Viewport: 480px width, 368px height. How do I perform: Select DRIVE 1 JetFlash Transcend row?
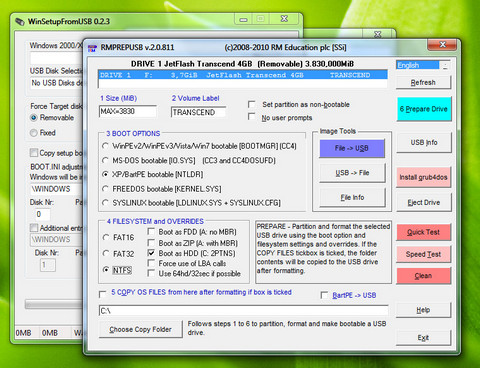tap(243, 75)
